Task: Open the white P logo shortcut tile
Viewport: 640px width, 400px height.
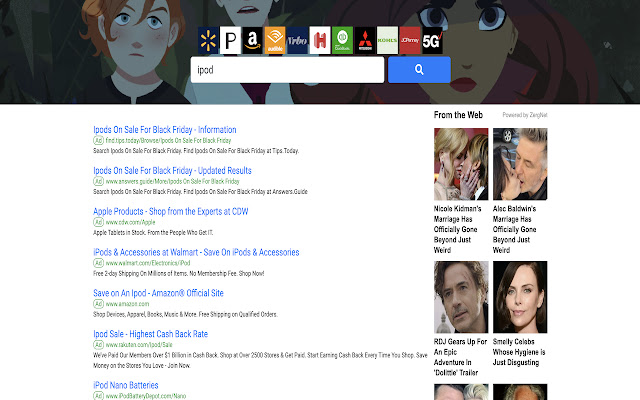Action: coord(230,40)
